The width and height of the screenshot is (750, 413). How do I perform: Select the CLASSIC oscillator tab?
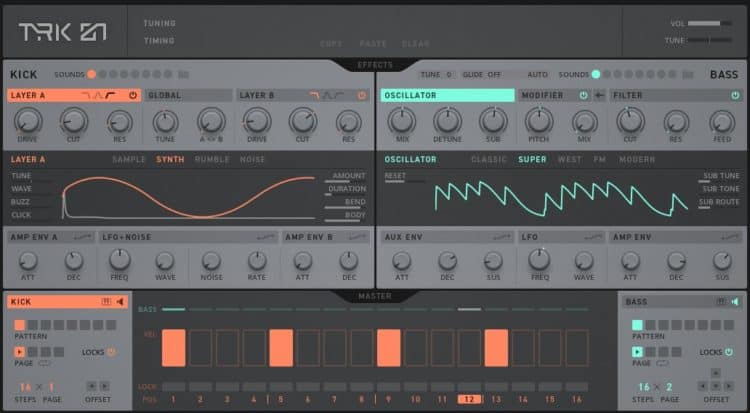click(x=489, y=159)
